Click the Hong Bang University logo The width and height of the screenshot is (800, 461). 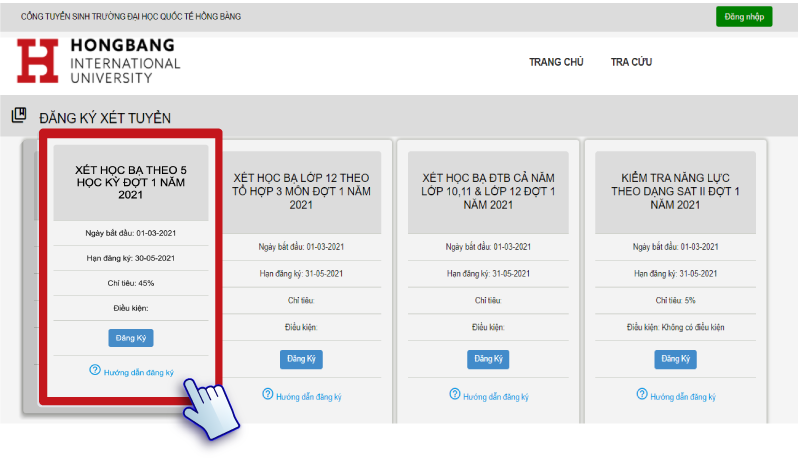coord(98,61)
